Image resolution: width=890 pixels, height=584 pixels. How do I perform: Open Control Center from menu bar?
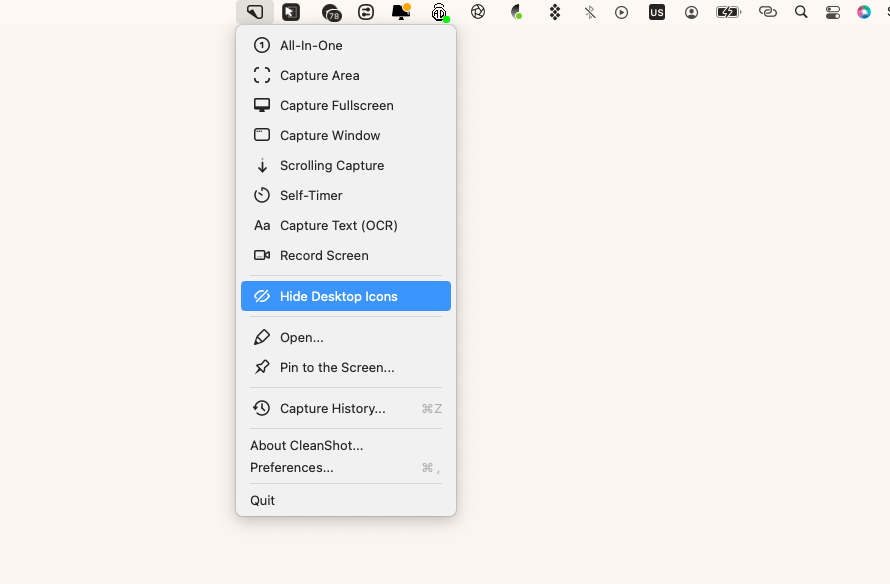[833, 12]
